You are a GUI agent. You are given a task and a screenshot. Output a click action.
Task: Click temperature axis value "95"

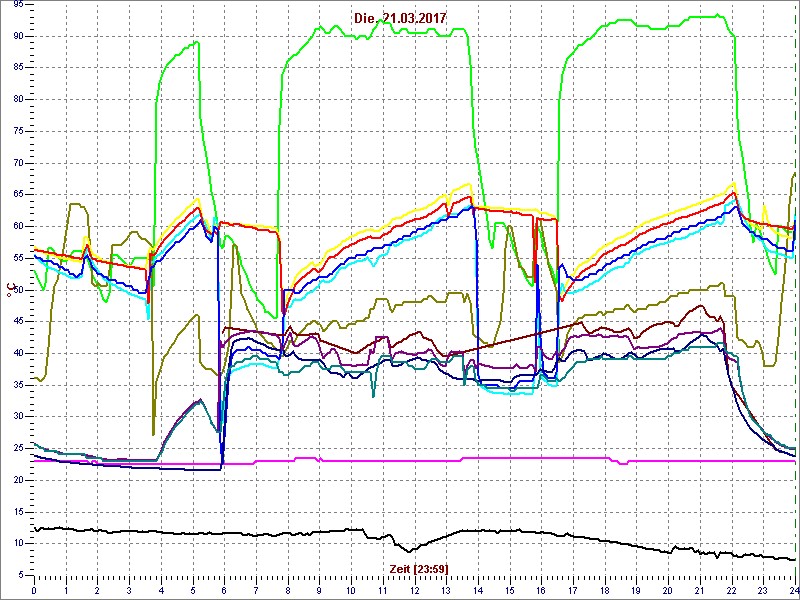pyautogui.click(x=17, y=4)
